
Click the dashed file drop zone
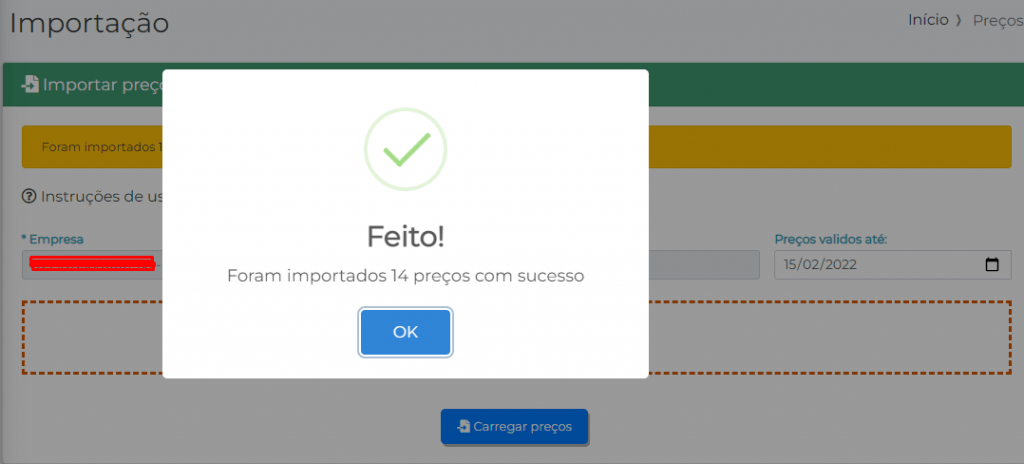coord(830,338)
